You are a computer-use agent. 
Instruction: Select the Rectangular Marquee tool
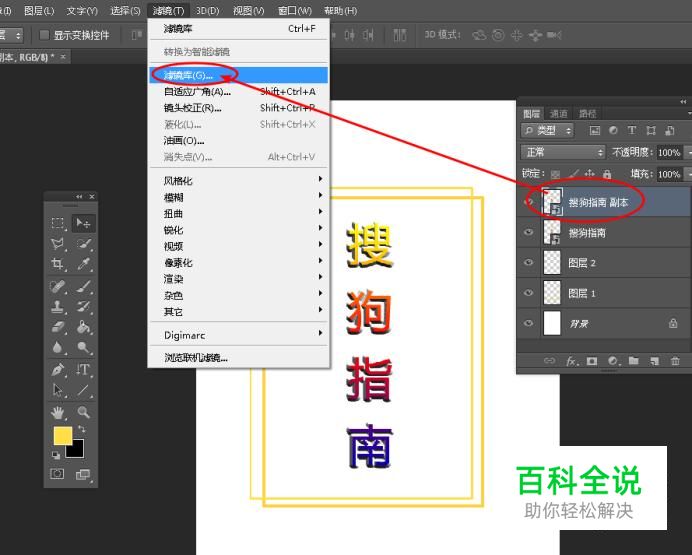click(58, 223)
